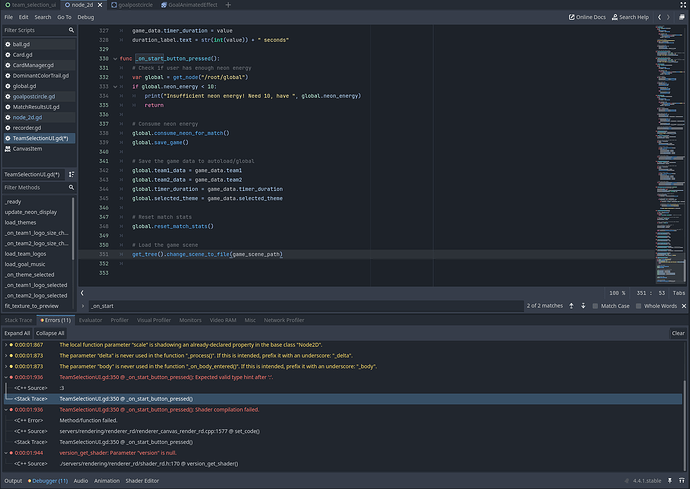
Task: Expand the 'scale' shadowing warning row
Action: point(6,345)
